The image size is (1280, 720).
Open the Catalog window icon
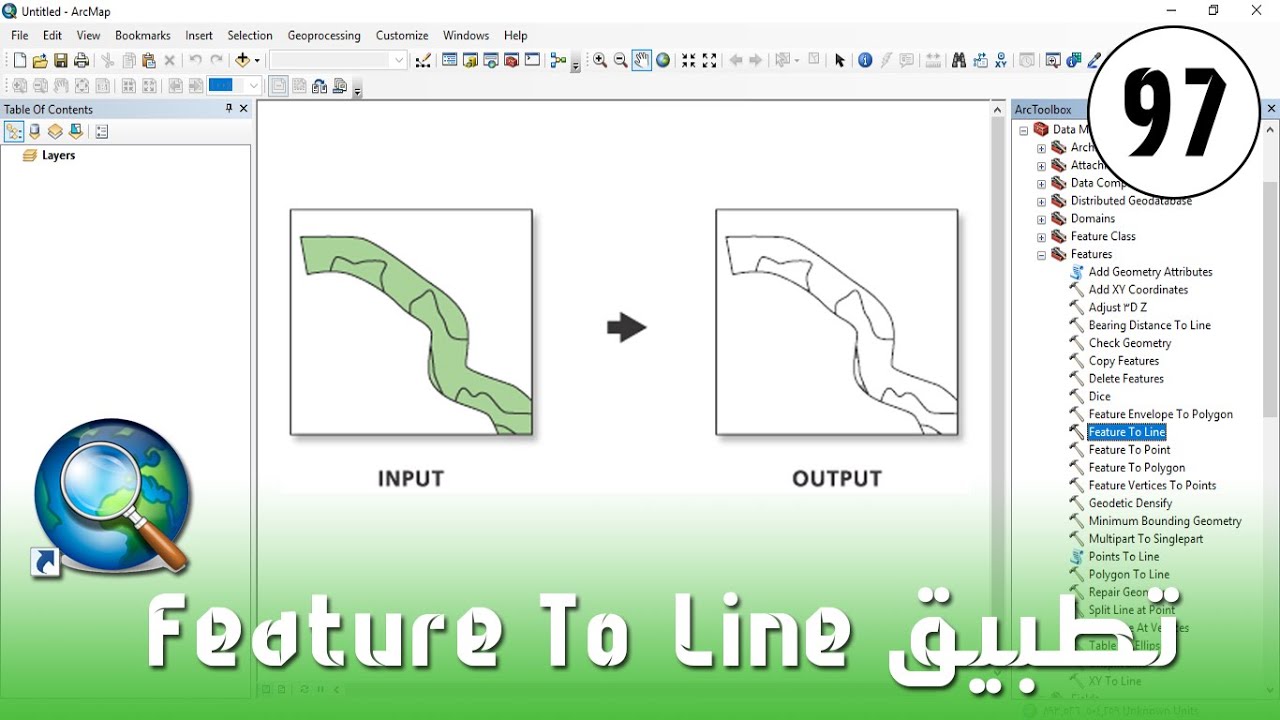point(470,61)
